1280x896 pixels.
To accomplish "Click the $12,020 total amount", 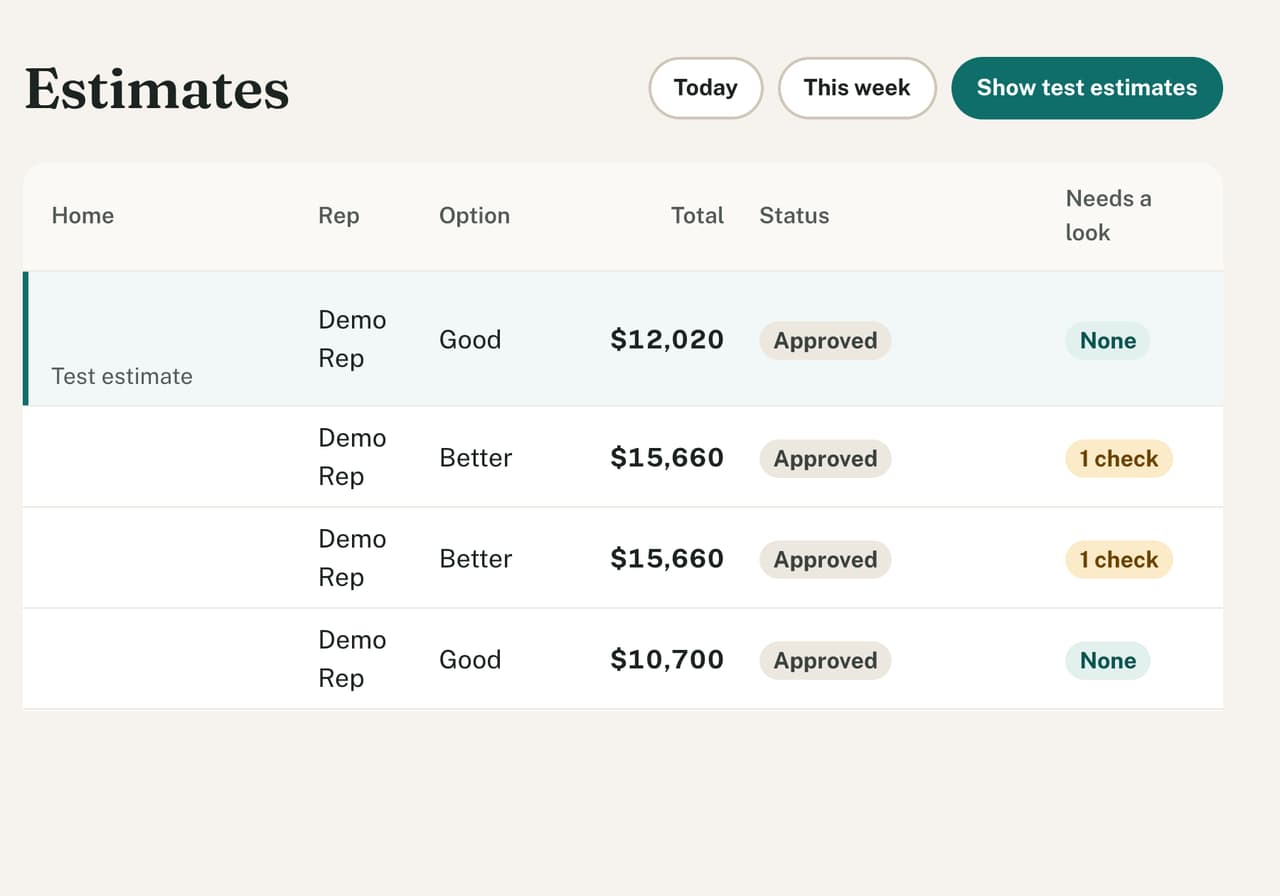I will pyautogui.click(x=667, y=340).
